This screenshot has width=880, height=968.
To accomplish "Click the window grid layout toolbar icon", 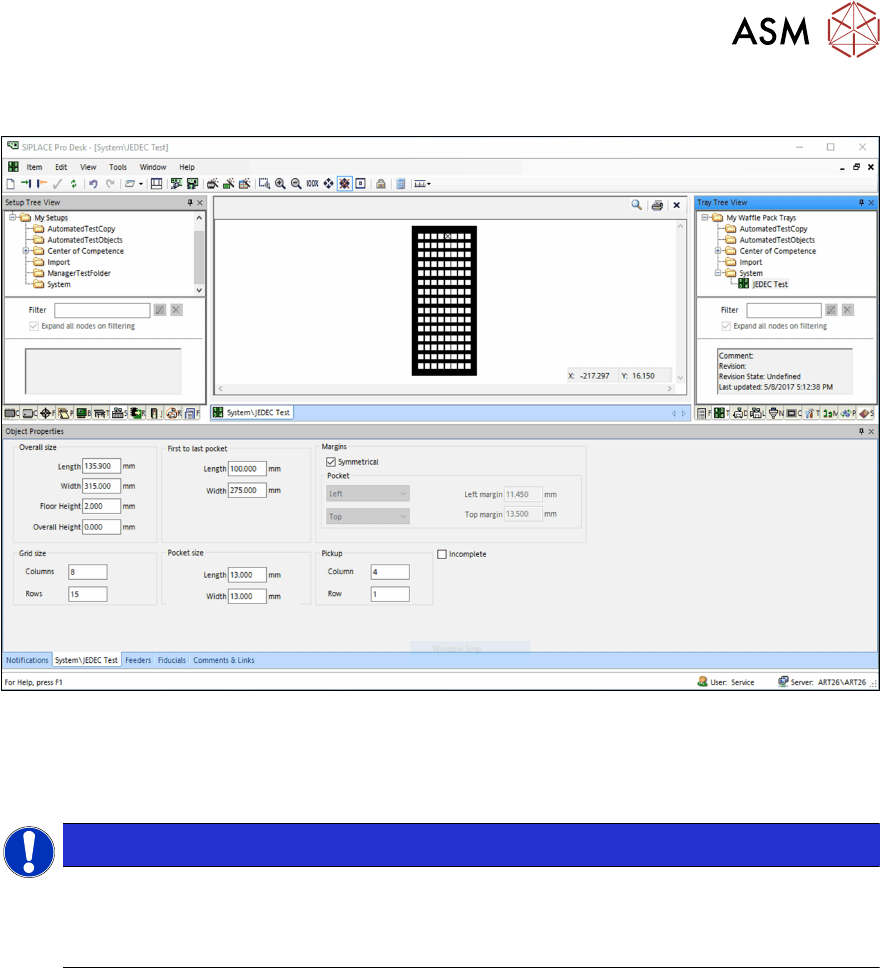I will [157, 184].
